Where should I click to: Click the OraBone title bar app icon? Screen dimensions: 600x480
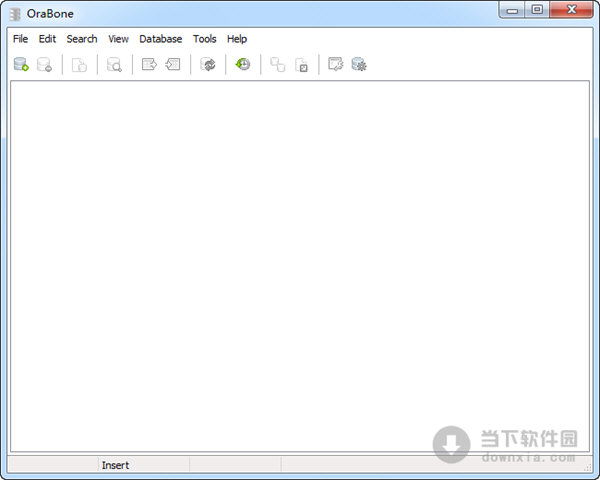pyautogui.click(x=15, y=14)
